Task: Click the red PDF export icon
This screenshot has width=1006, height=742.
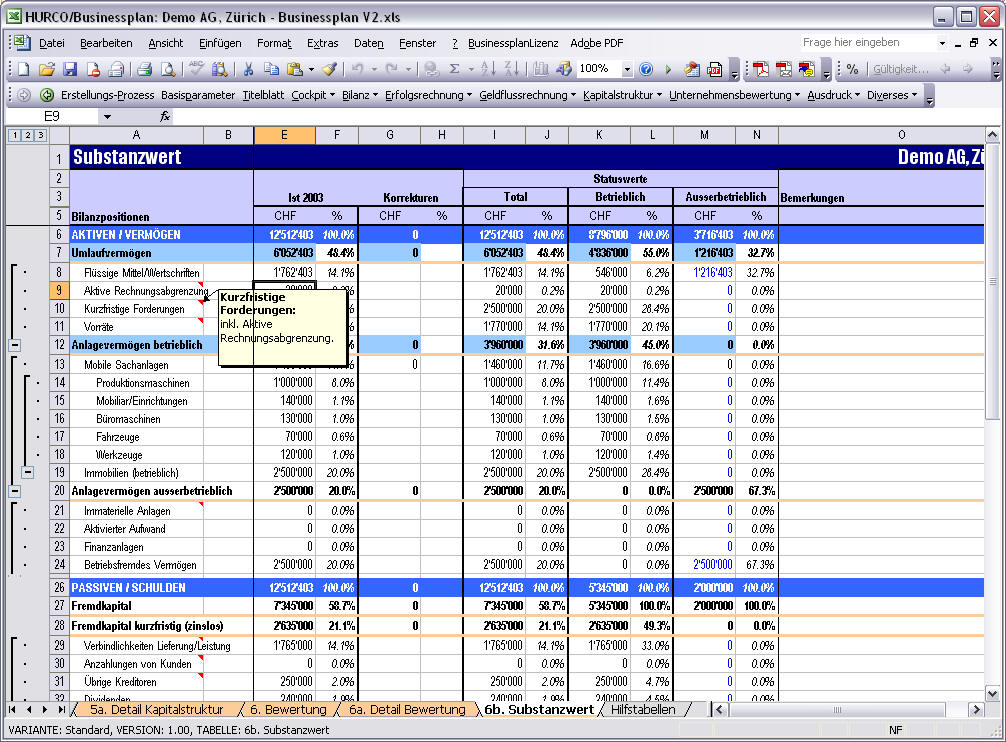Action: [714, 69]
